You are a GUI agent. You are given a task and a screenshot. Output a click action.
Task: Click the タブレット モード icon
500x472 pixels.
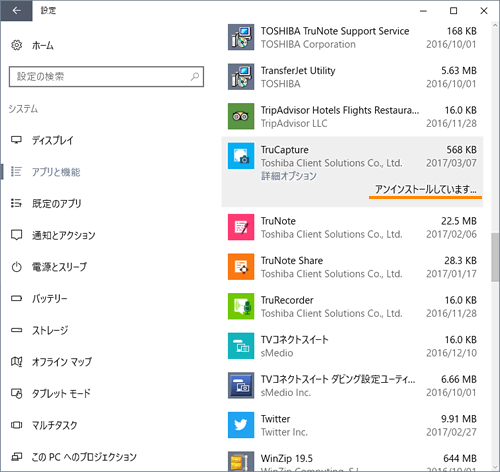pos(16,393)
